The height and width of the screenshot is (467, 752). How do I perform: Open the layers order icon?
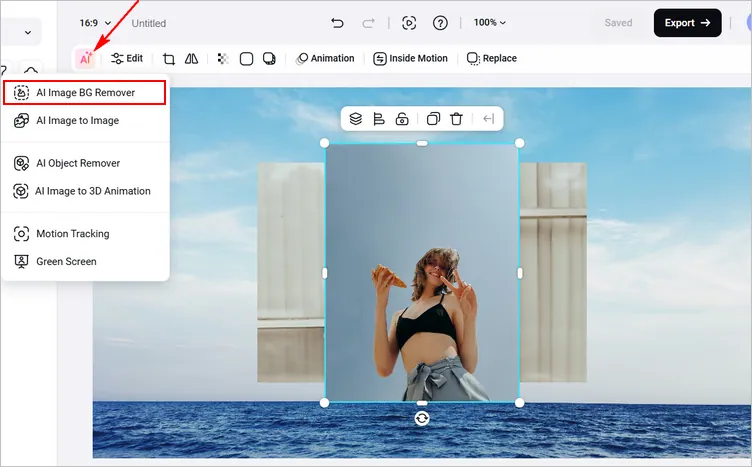coord(355,118)
